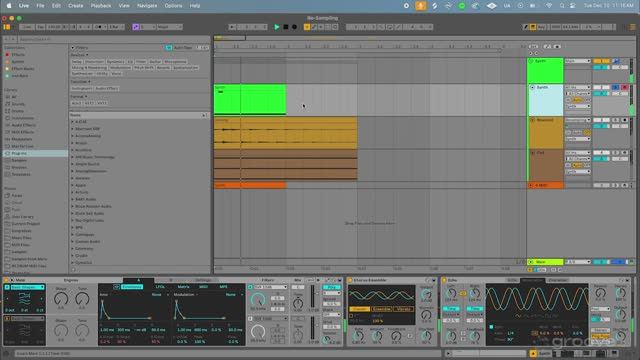Click the Chorus-Ensemble Rate knob

[358, 336]
